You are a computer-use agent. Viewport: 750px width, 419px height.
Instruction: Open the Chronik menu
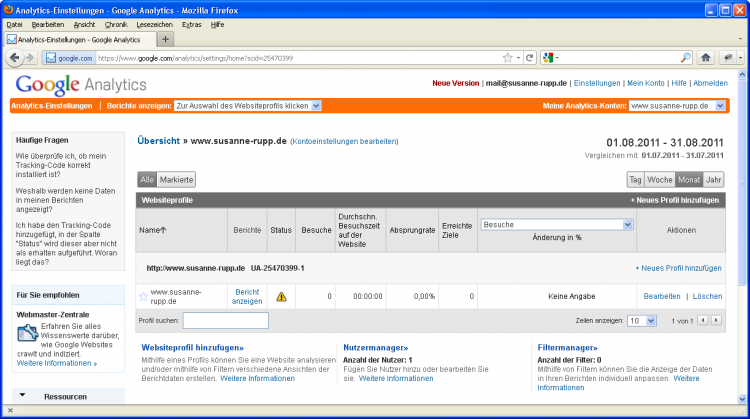tap(116, 23)
